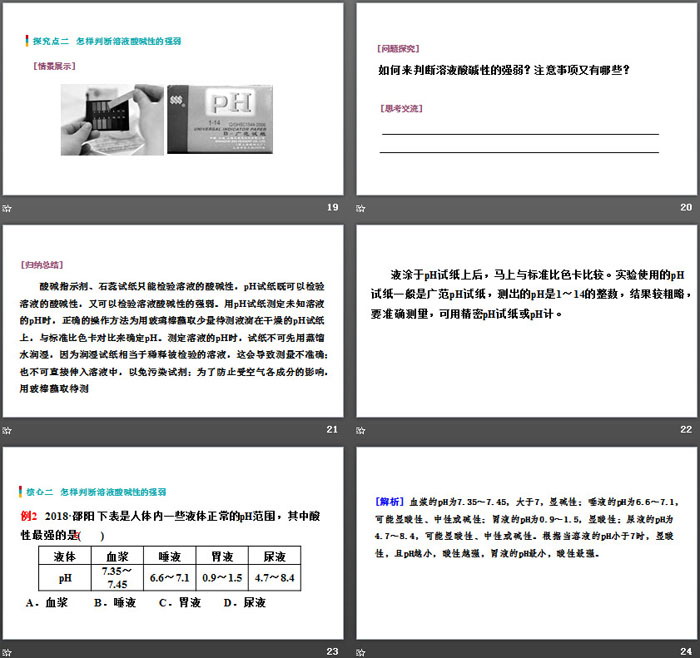Click the bottom-left logo on slide 19
This screenshot has height=658, width=700.
pyautogui.click(x=8, y=207)
